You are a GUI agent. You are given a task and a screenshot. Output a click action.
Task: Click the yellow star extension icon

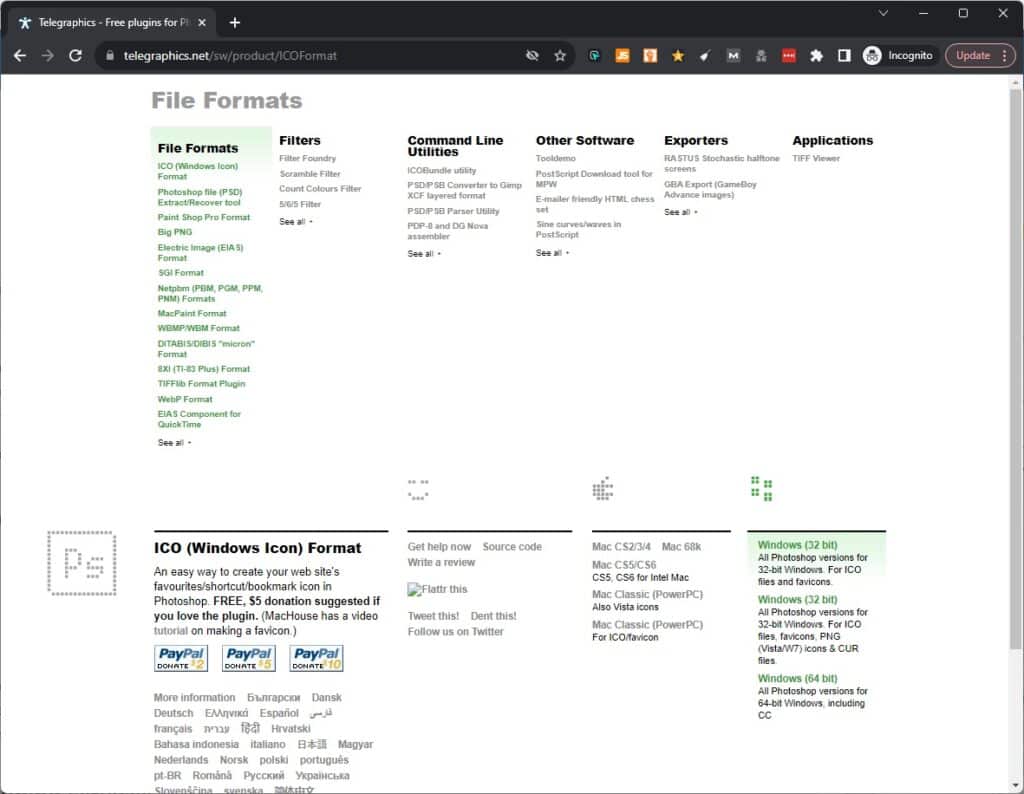(x=678, y=56)
